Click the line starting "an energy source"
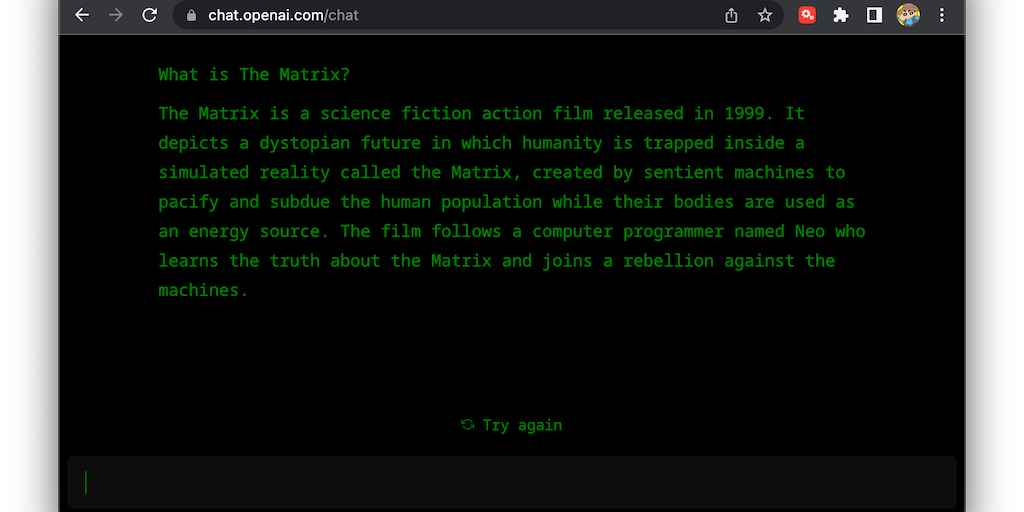Screen dimensions: 1024x512 click(x=511, y=231)
